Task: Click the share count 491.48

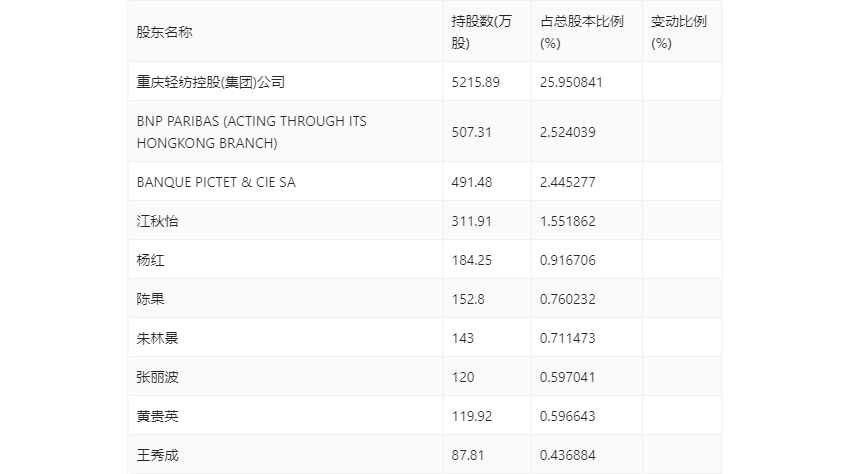Action: pyautogui.click(x=472, y=182)
